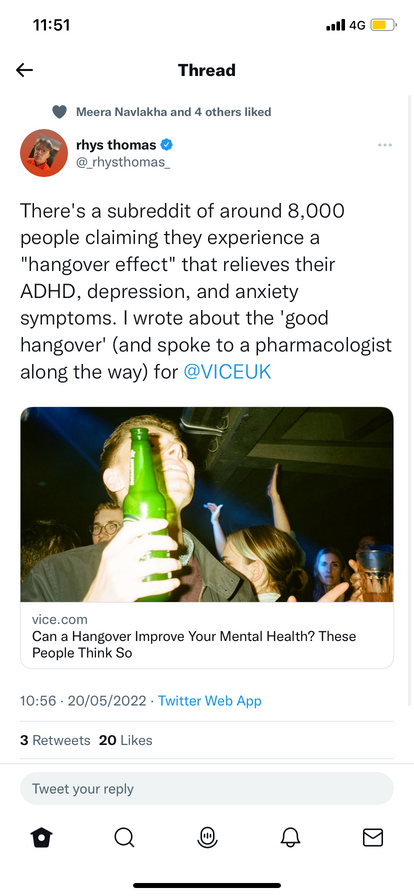This screenshot has width=414, height=896.
Task: Tap Meera Navlakha and 4 others liked
Action: click(173, 112)
